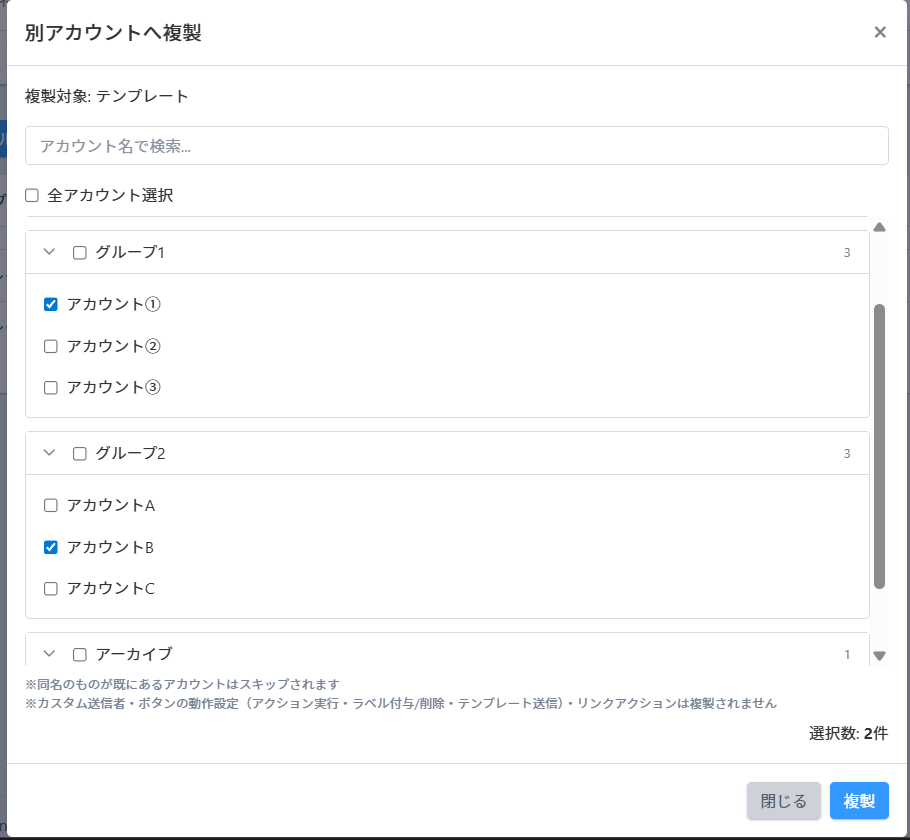Click the アカウント名で検索 search field

456,146
